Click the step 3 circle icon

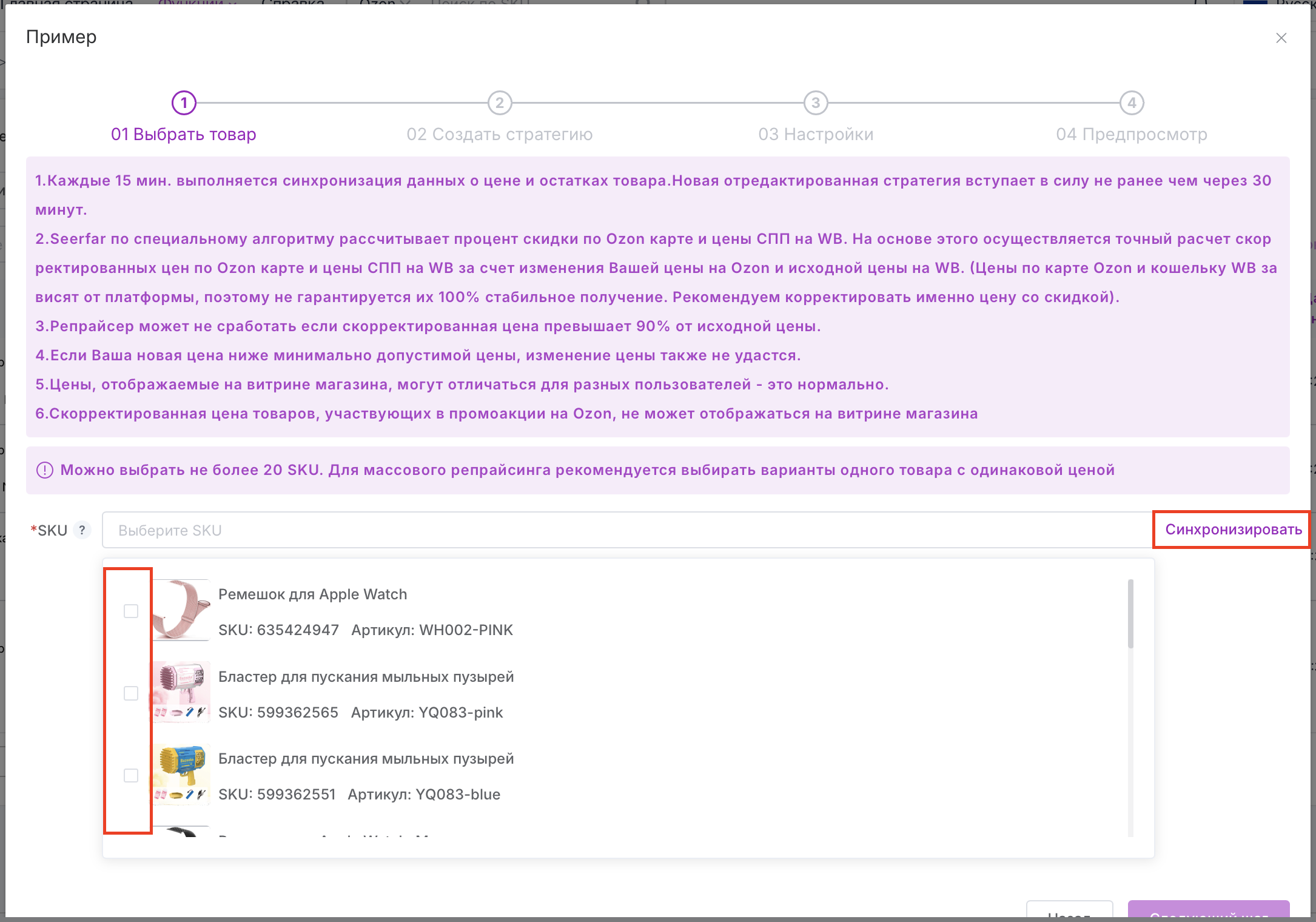pyautogui.click(x=816, y=103)
